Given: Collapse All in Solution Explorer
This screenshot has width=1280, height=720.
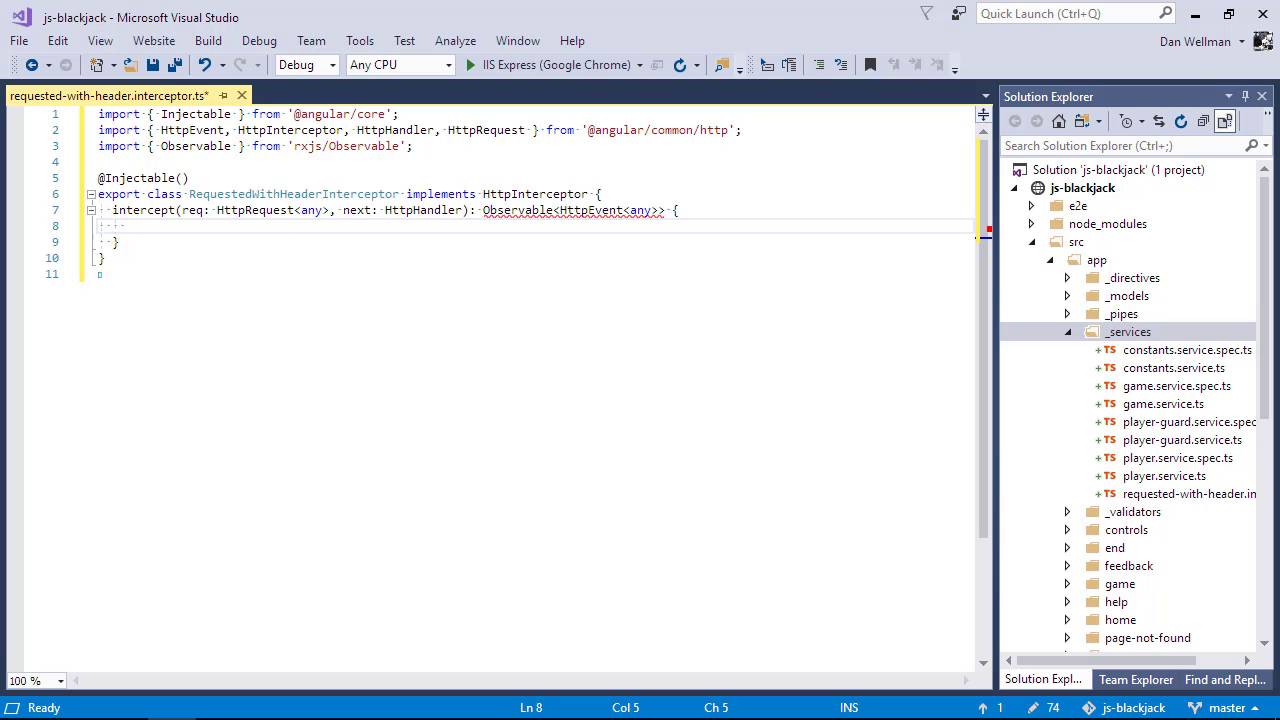Looking at the screenshot, I should tap(1203, 121).
